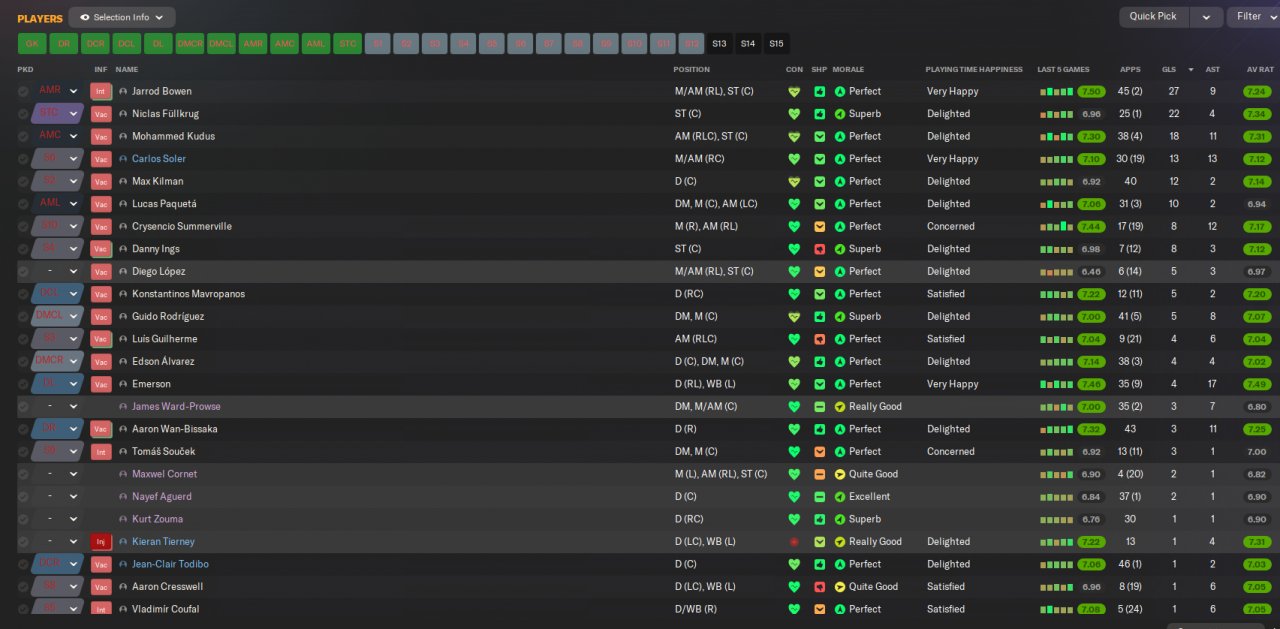The image size is (1280, 629).
Task: Click Jarrod Bowen's condition heart icon
Action: coord(794,91)
